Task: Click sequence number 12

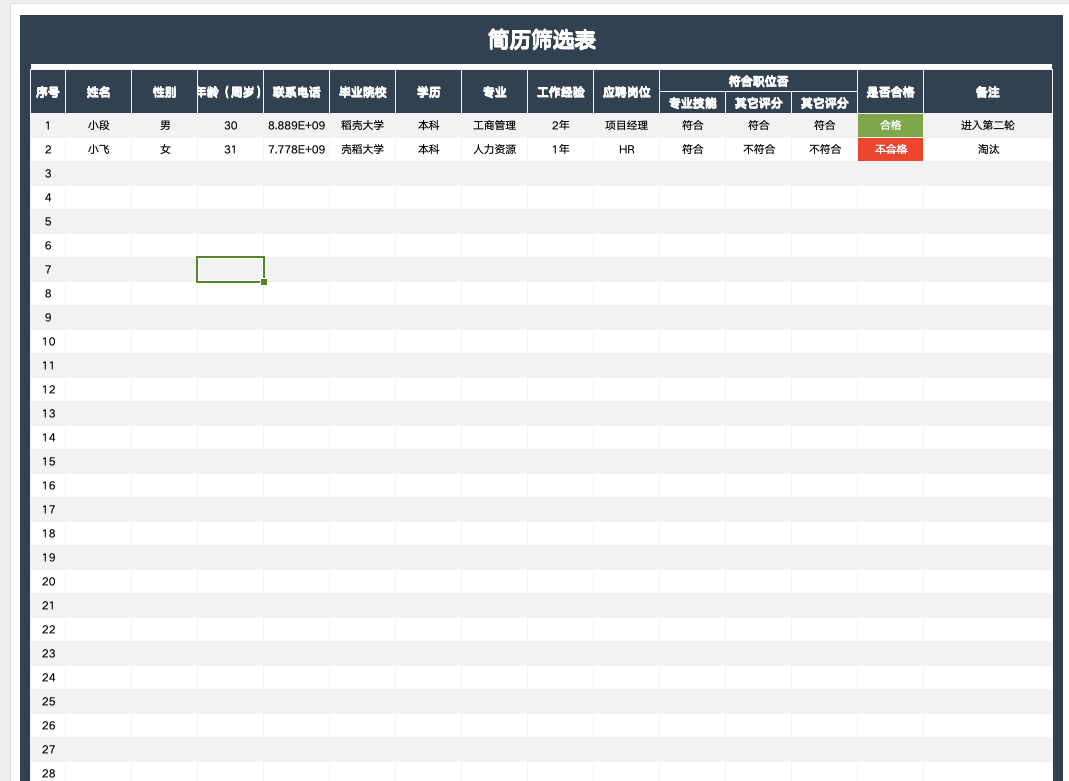Action: click(48, 390)
